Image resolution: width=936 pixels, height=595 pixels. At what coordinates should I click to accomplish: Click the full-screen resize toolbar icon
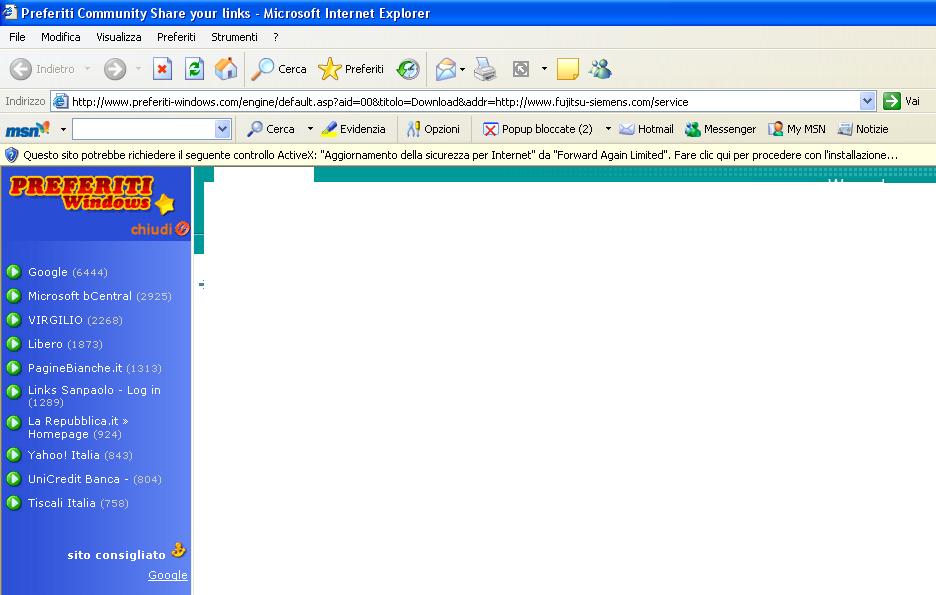click(521, 69)
